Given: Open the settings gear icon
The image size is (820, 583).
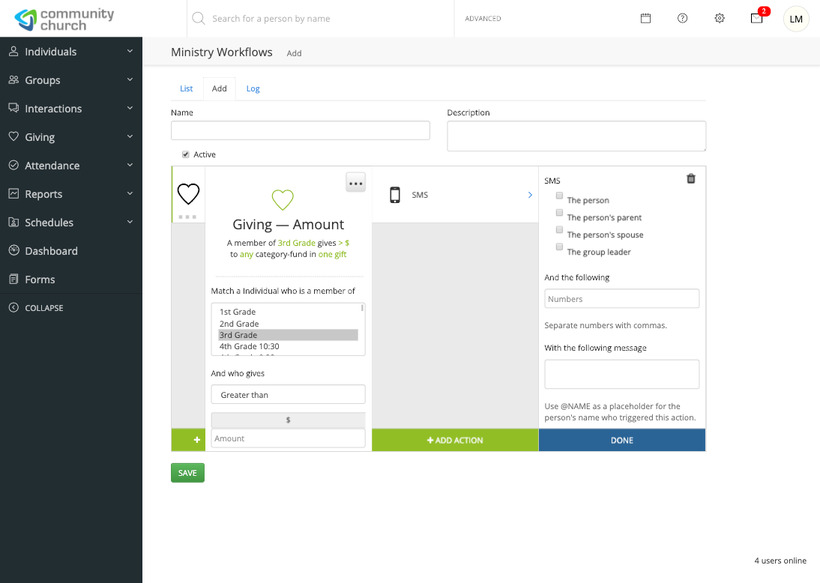Looking at the screenshot, I should point(719,18).
